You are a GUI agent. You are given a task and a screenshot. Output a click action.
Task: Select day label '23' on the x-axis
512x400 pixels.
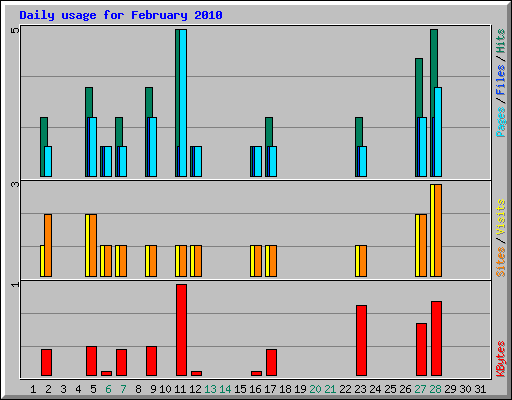coord(360,389)
